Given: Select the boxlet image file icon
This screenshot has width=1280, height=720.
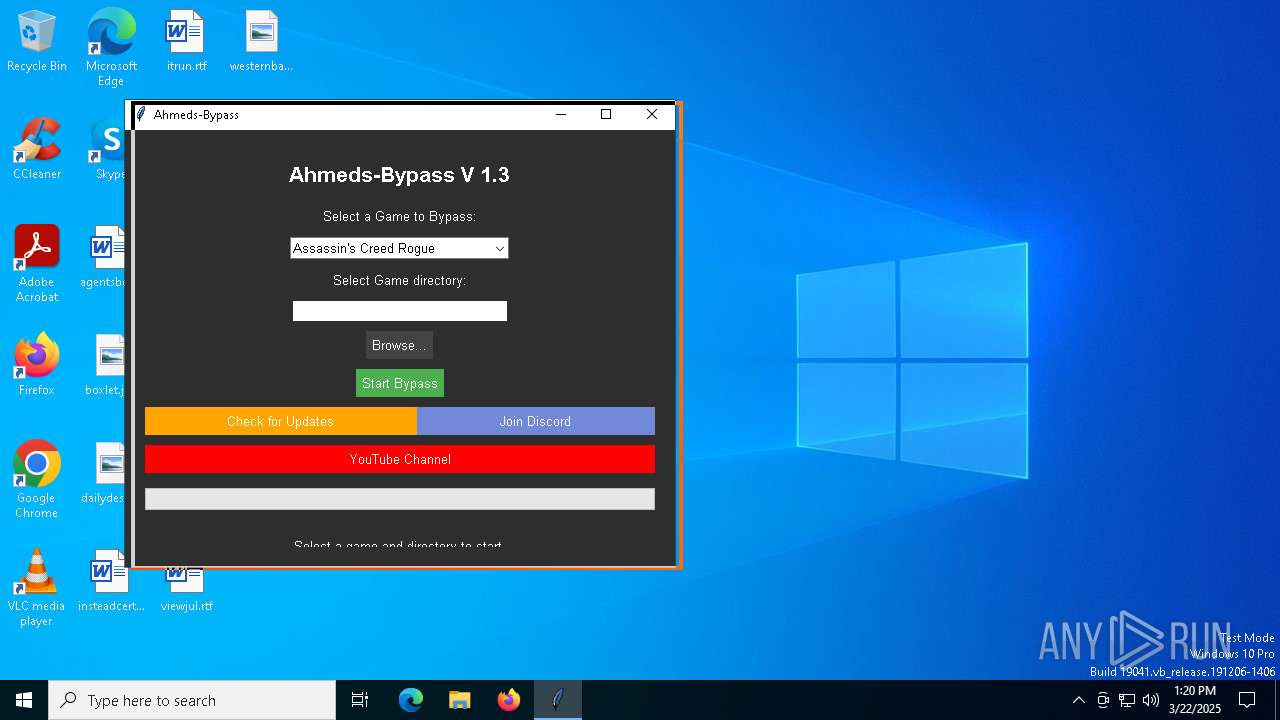Looking at the screenshot, I should pyautogui.click(x=106, y=365).
